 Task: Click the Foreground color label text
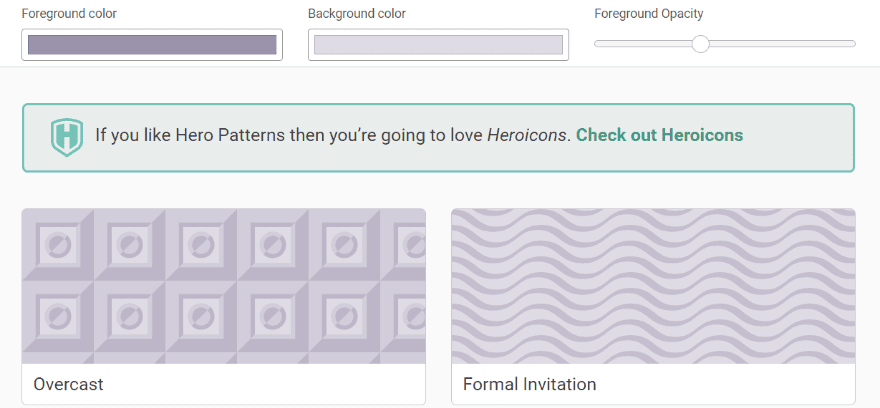68,14
